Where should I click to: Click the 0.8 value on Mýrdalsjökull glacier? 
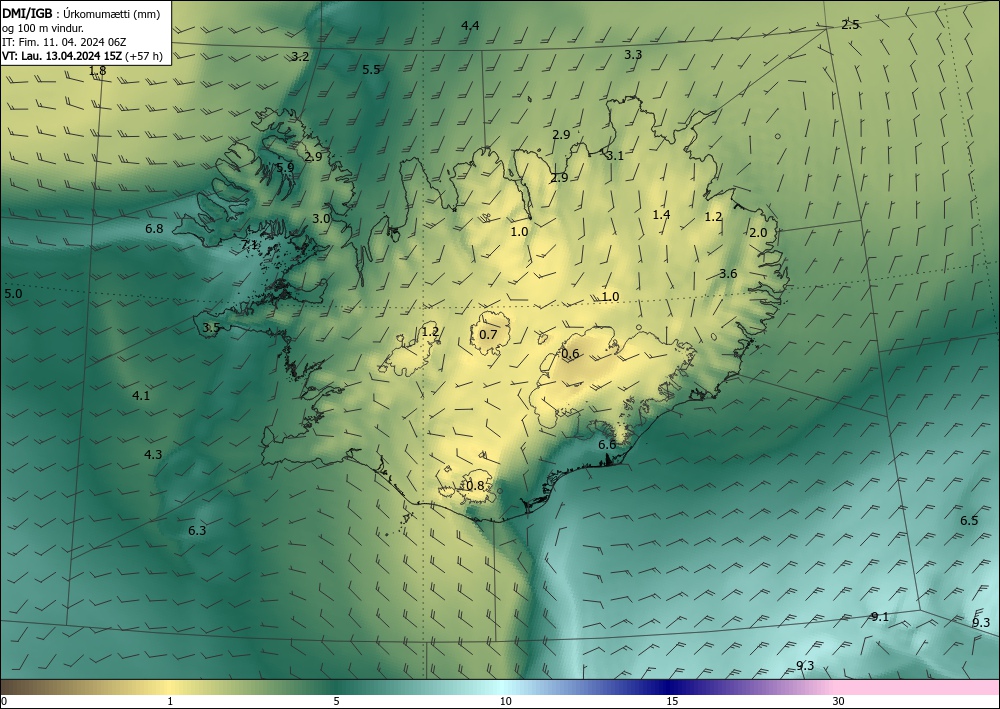475,486
